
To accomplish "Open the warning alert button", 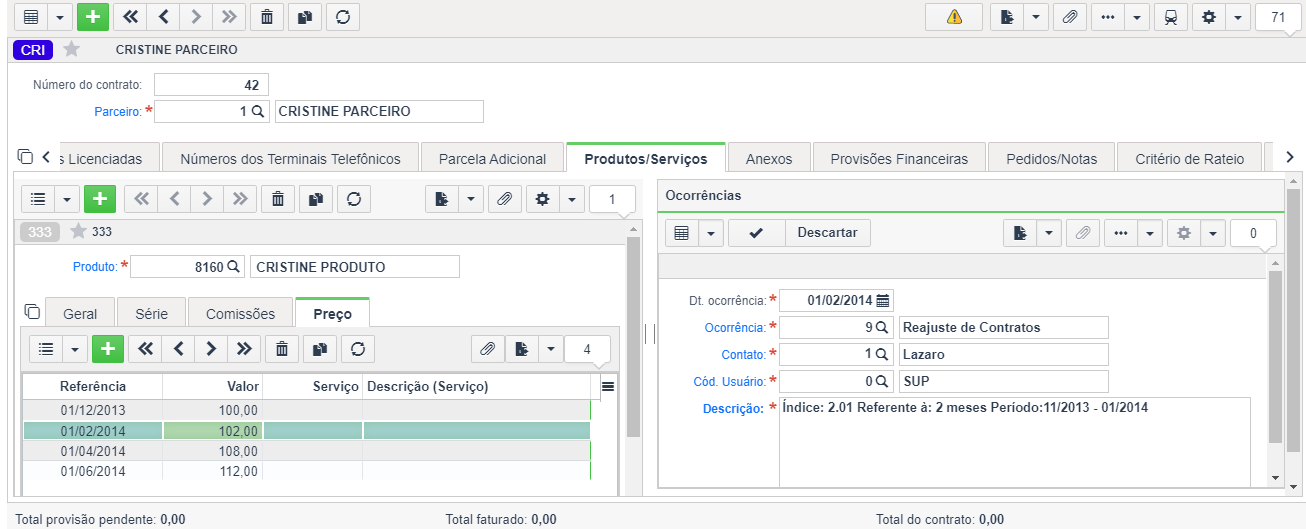I will pos(954,17).
